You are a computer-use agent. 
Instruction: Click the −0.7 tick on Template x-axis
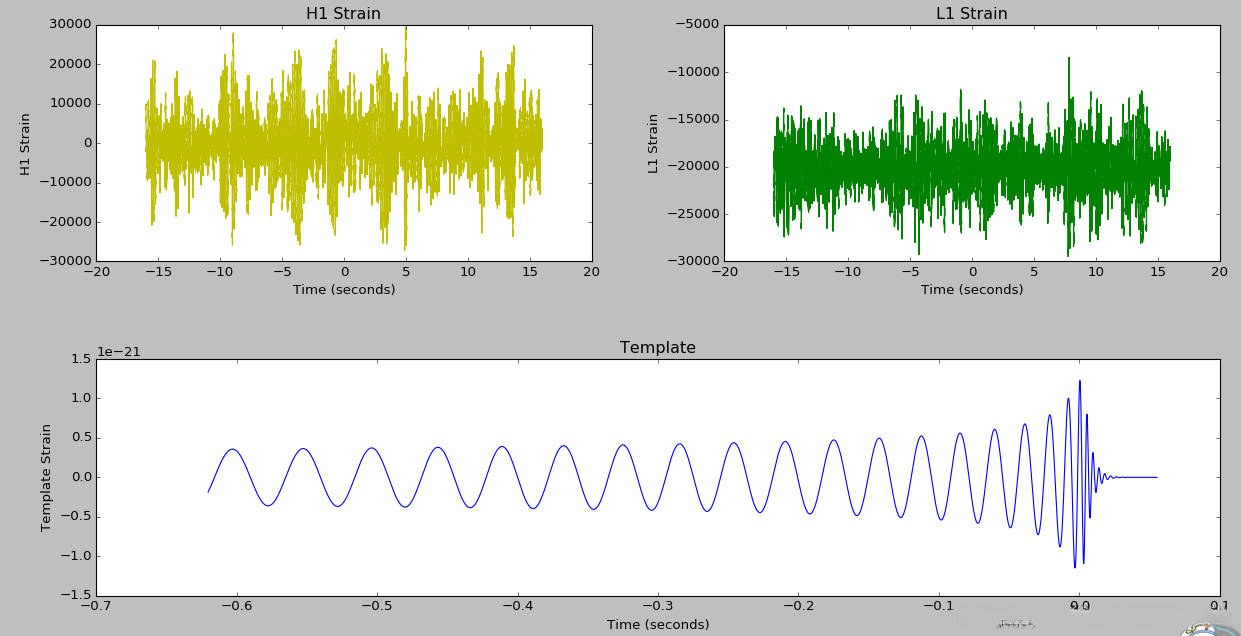96,606
